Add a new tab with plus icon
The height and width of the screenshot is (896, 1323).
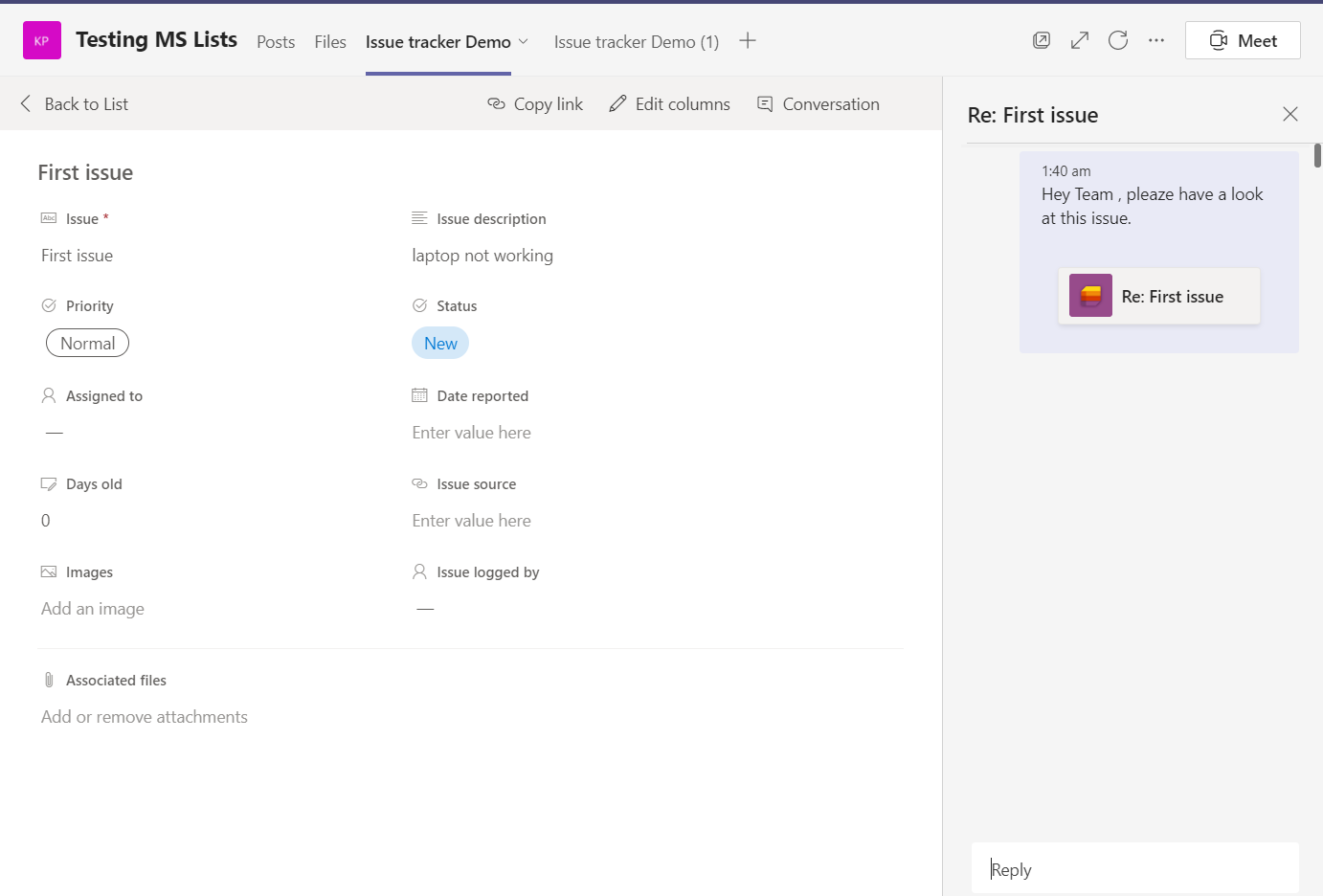[748, 40]
